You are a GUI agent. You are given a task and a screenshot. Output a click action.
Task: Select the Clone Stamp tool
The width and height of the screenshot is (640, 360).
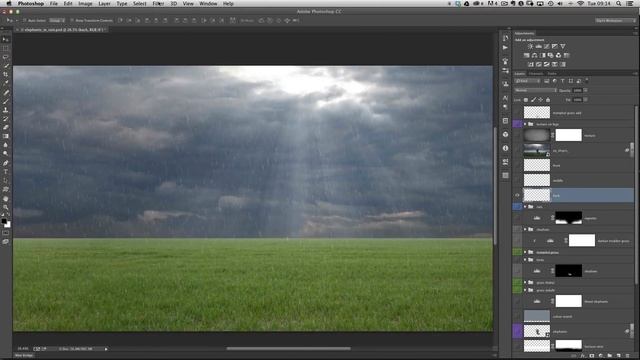click(5, 110)
